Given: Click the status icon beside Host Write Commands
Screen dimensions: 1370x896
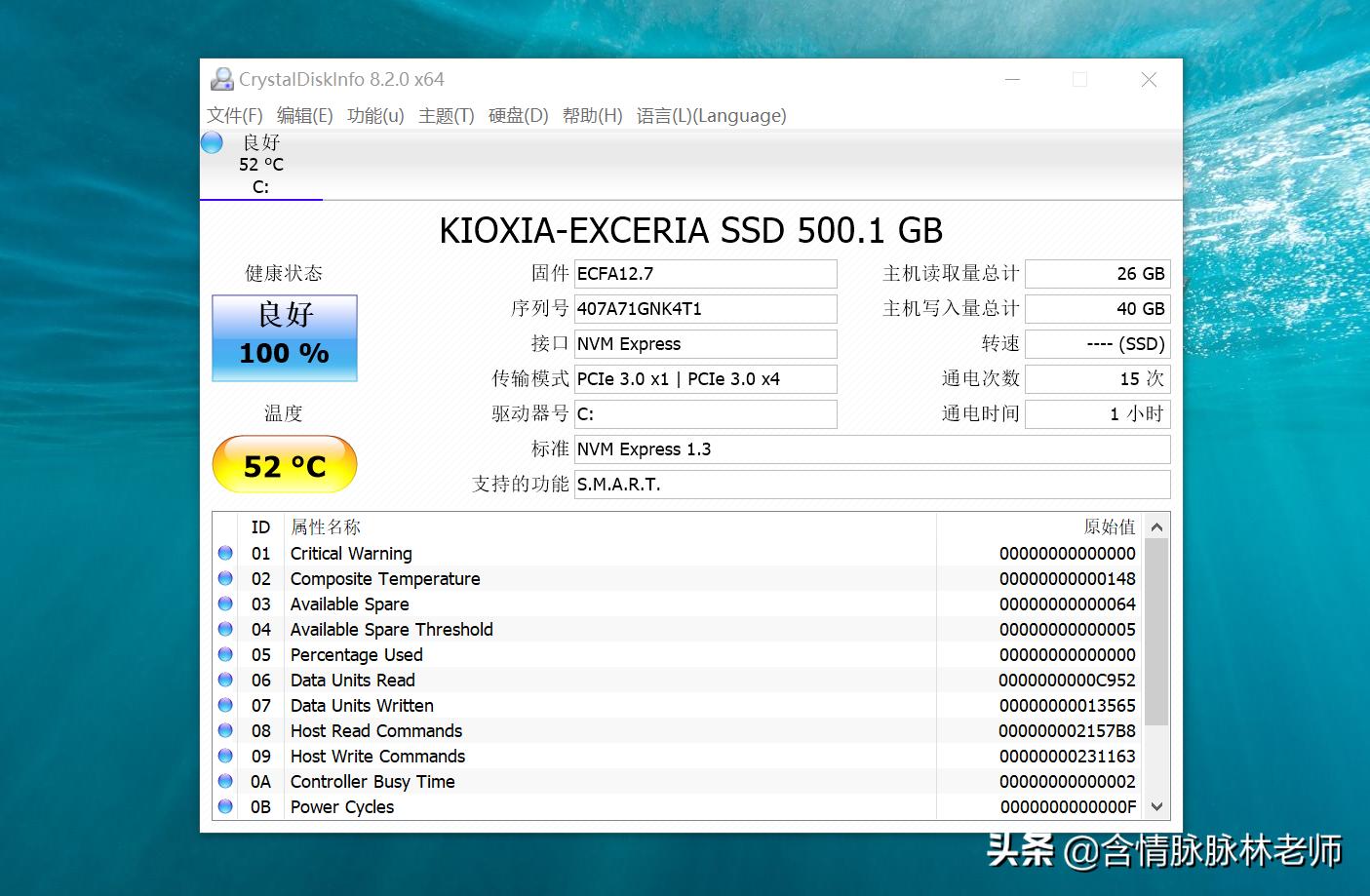Looking at the screenshot, I should 225,756.
